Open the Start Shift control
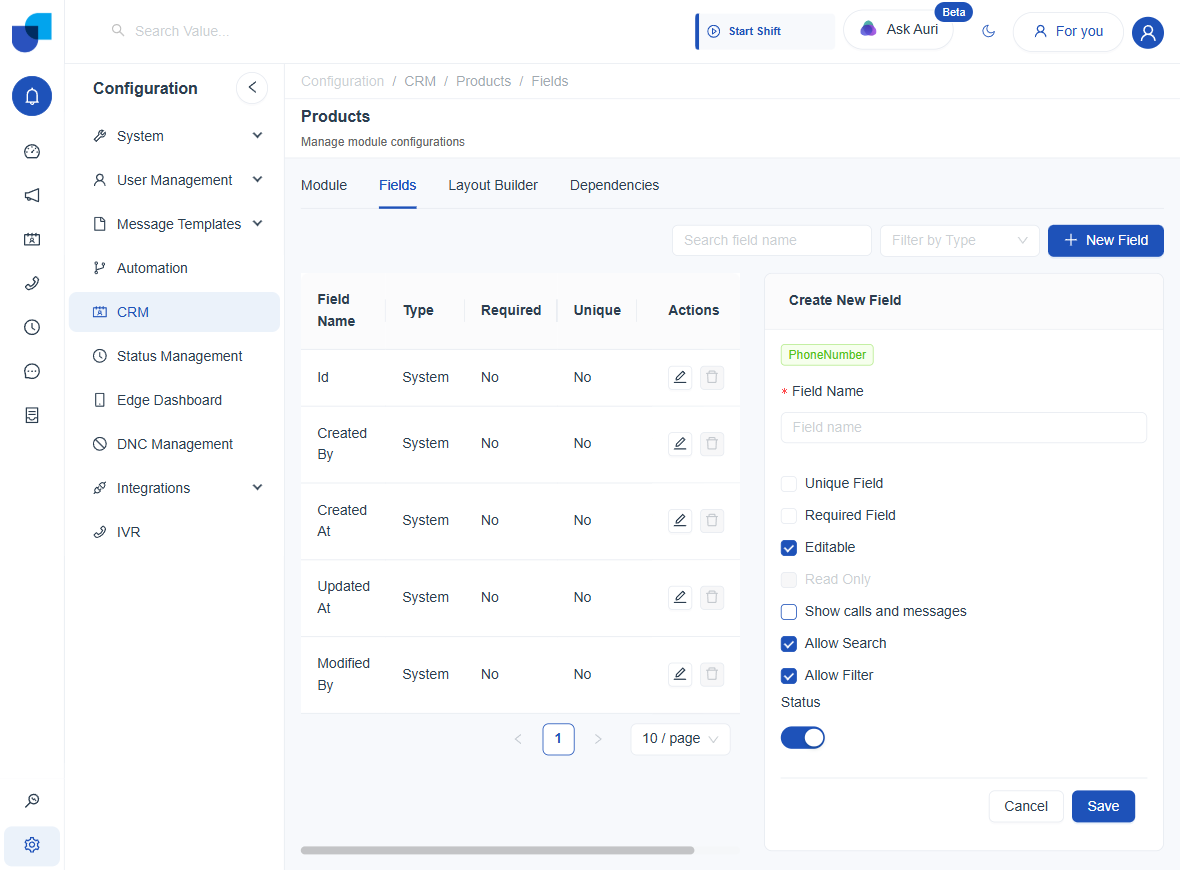Viewport: 1180px width, 870px height. coord(765,32)
